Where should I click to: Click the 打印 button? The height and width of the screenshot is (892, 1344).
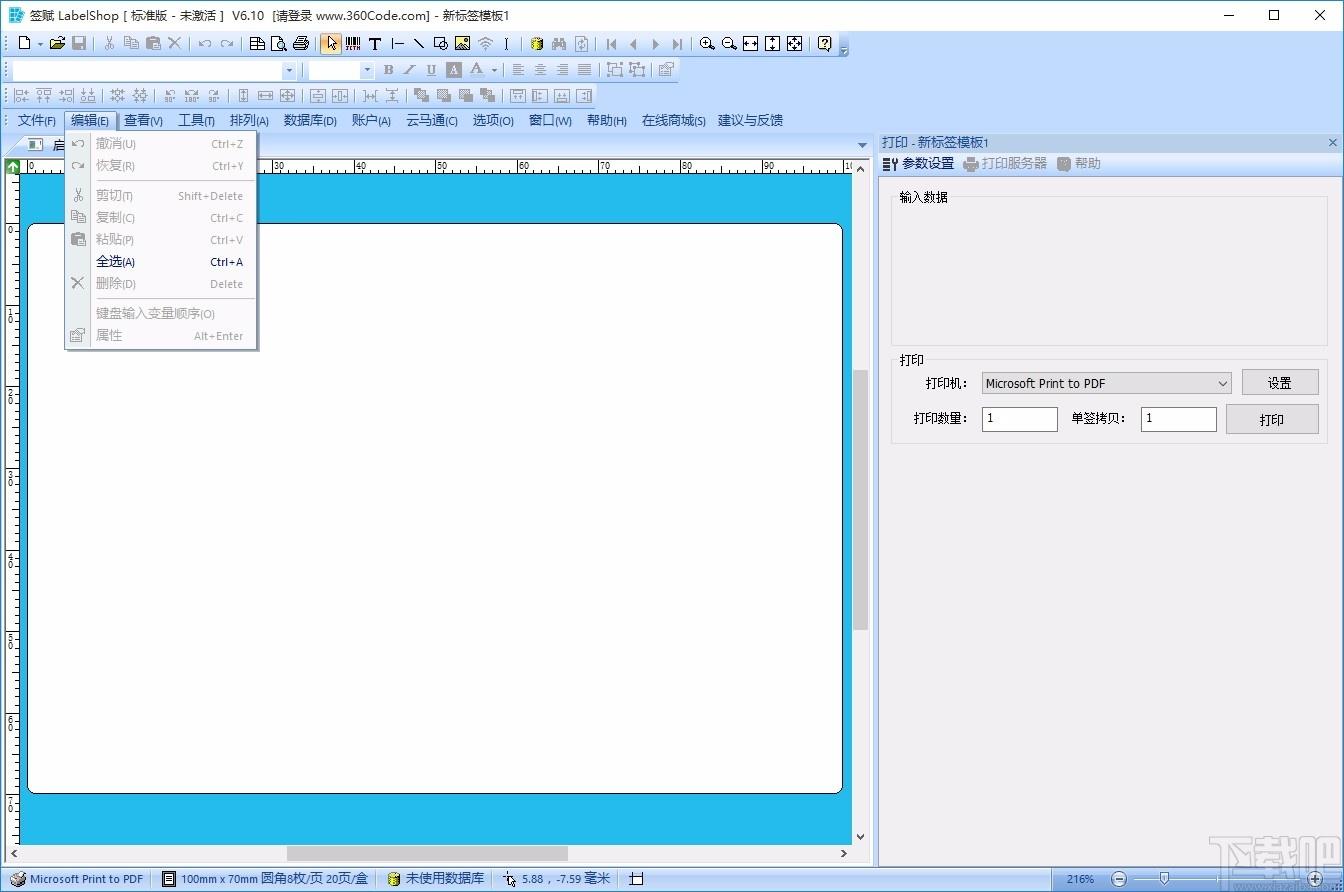point(1272,419)
